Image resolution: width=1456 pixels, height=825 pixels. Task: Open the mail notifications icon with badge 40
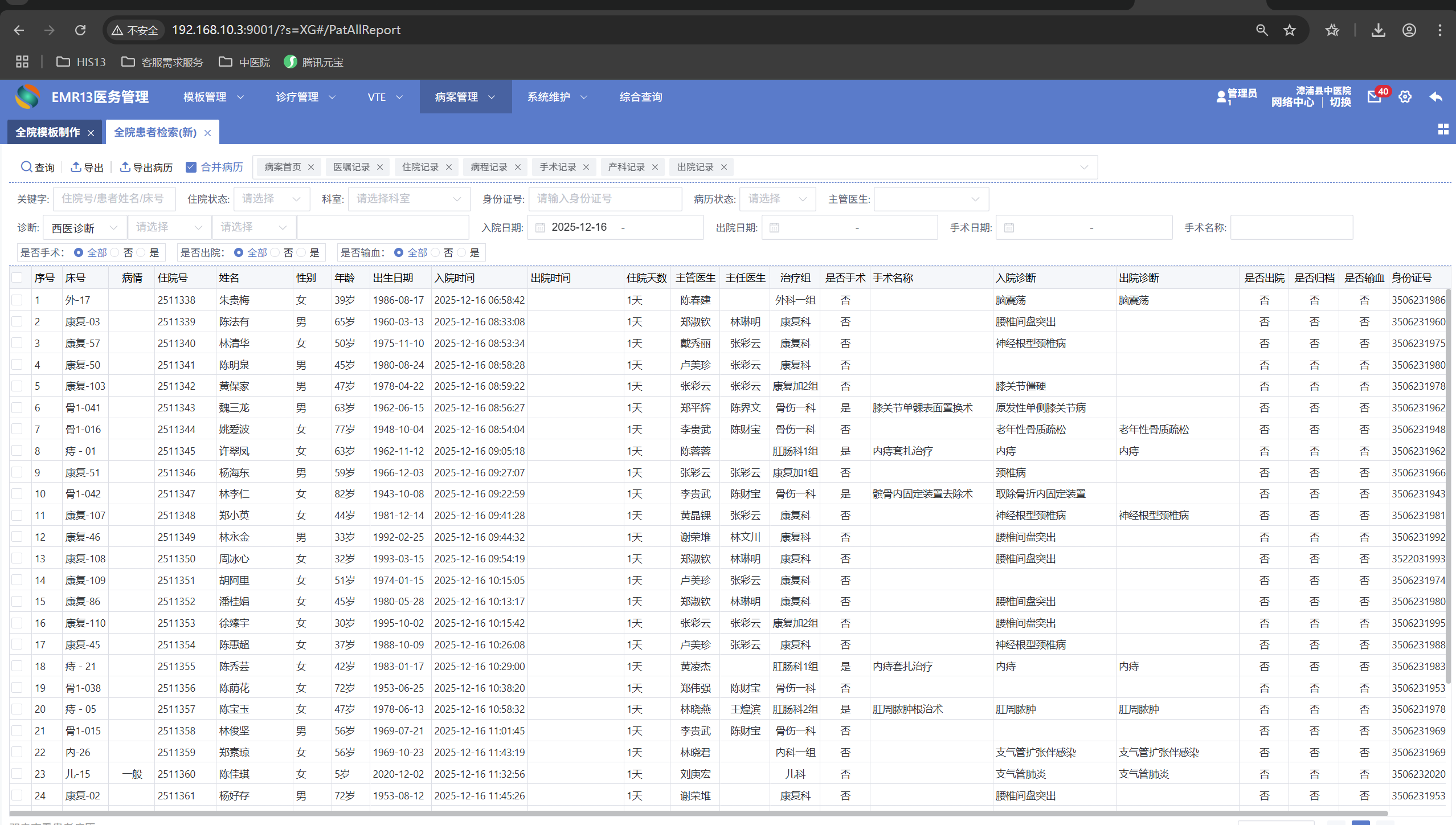tap(1374, 97)
